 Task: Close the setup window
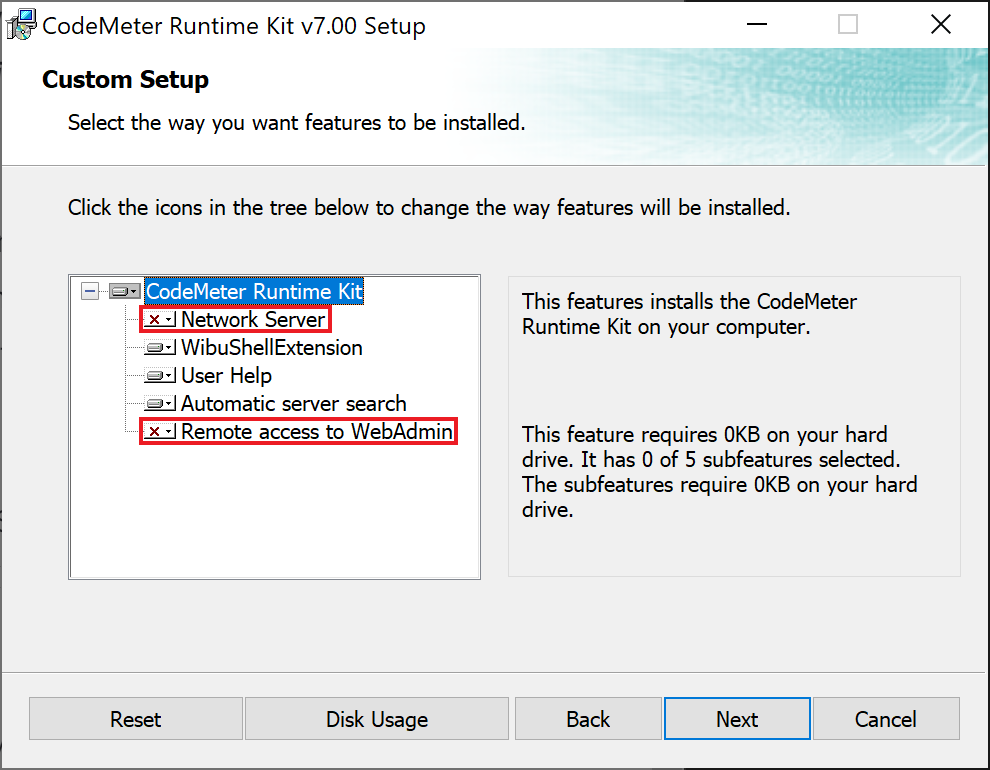point(940,25)
